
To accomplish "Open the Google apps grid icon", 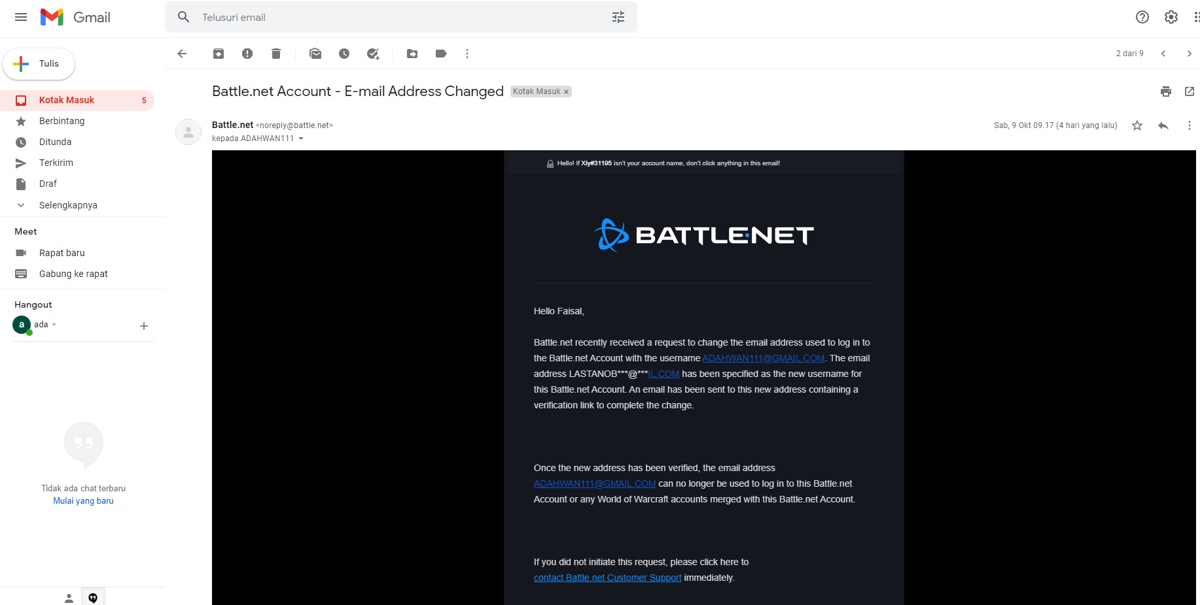I will [1196, 17].
